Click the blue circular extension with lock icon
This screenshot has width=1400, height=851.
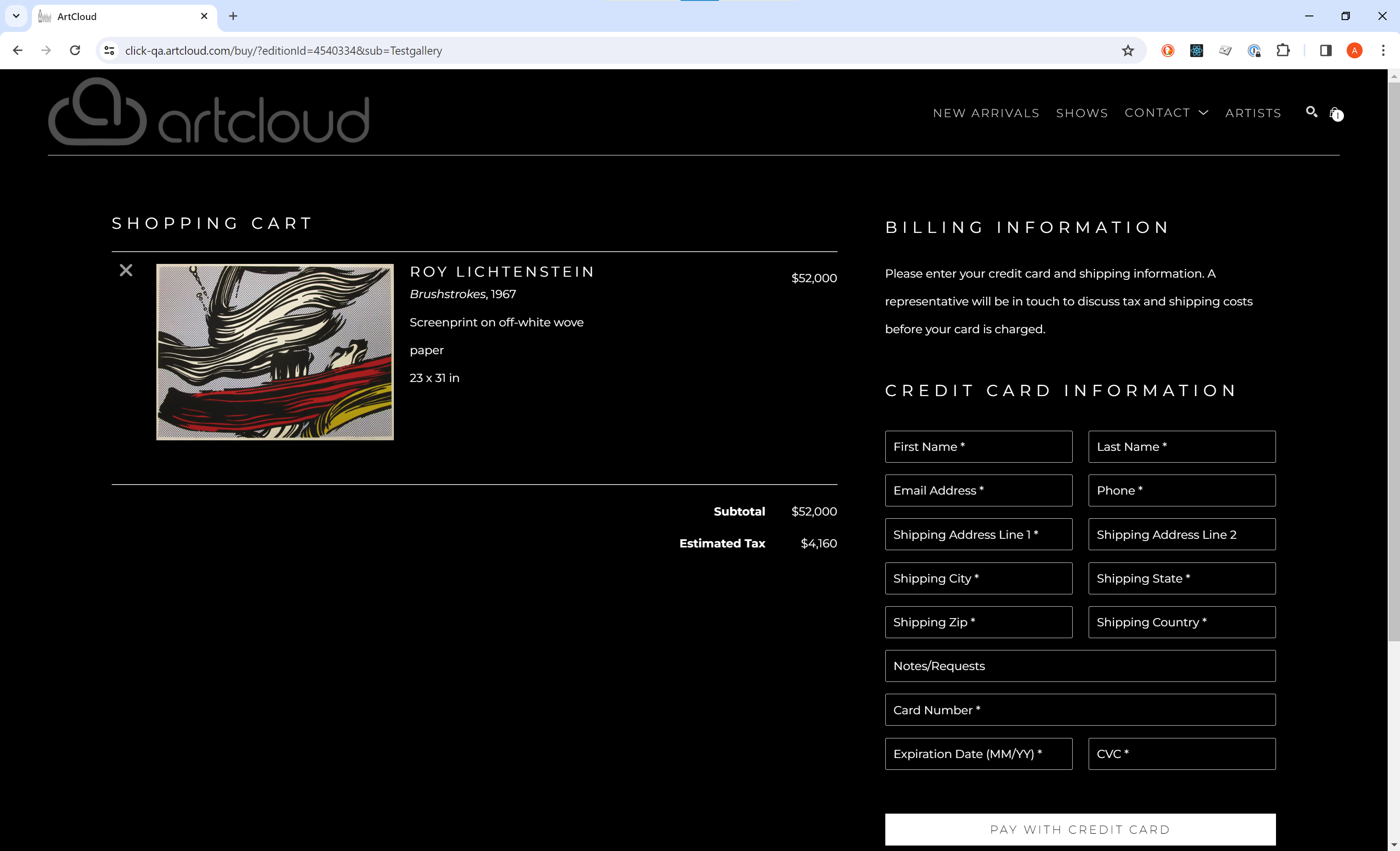[x=1254, y=51]
